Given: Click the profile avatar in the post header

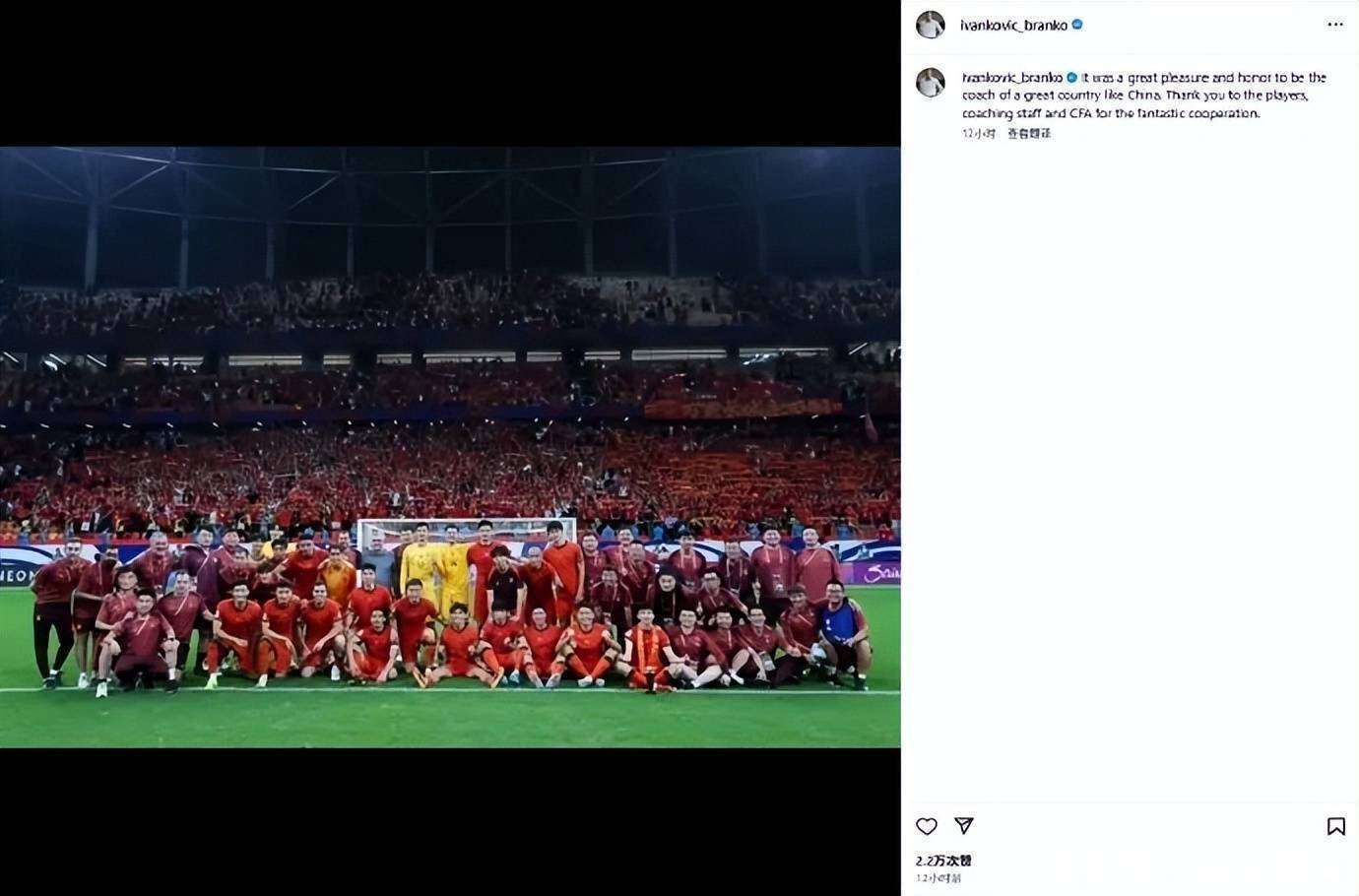Looking at the screenshot, I should [930, 25].
